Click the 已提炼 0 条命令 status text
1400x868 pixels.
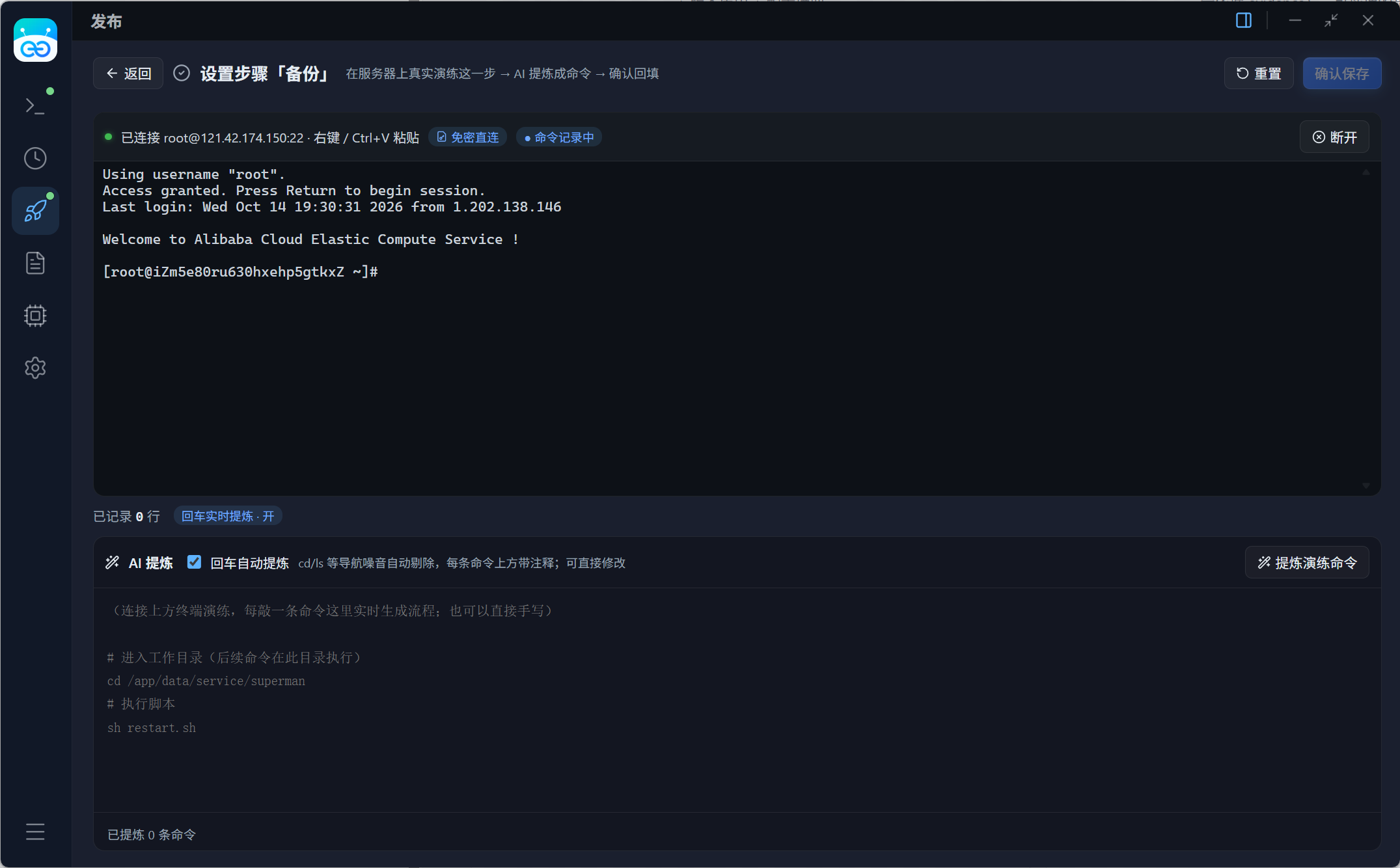coord(151,835)
